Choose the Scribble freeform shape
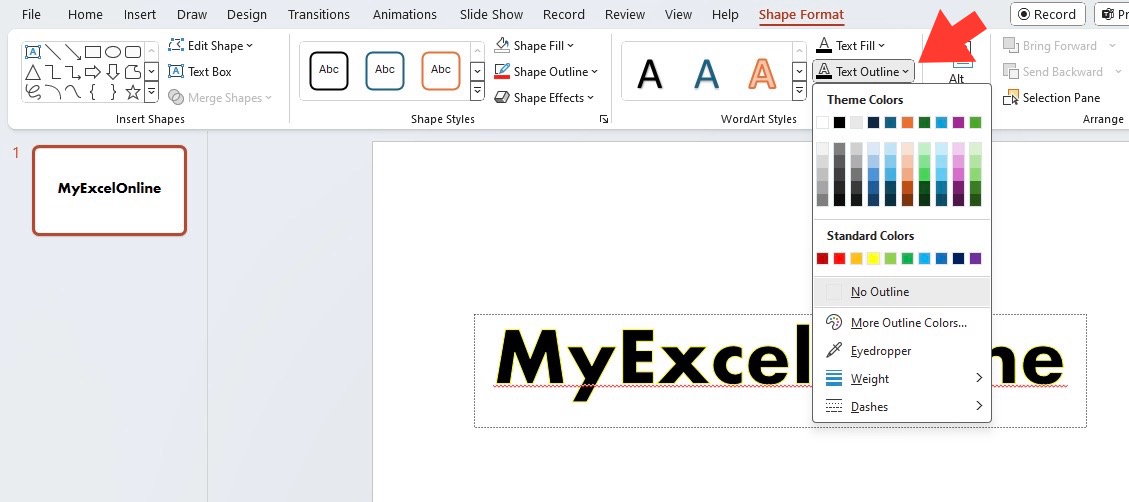Image resolution: width=1129 pixels, height=502 pixels. 32,91
